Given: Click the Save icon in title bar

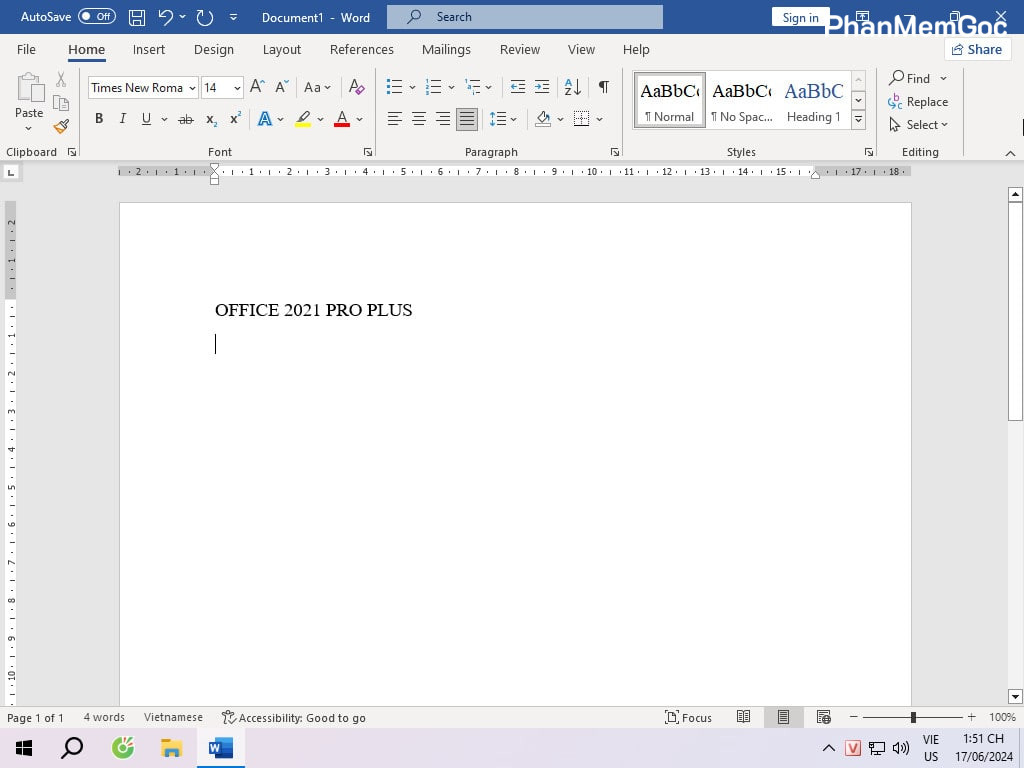Looking at the screenshot, I should [x=137, y=17].
